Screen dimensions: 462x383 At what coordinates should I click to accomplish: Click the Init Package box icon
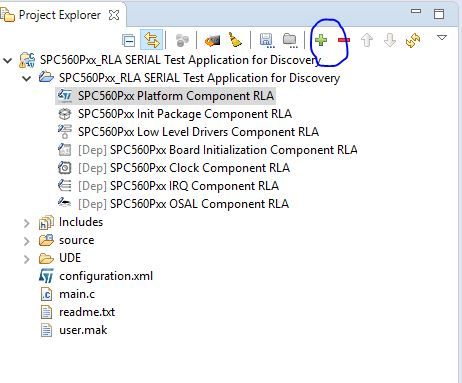[x=65, y=114]
